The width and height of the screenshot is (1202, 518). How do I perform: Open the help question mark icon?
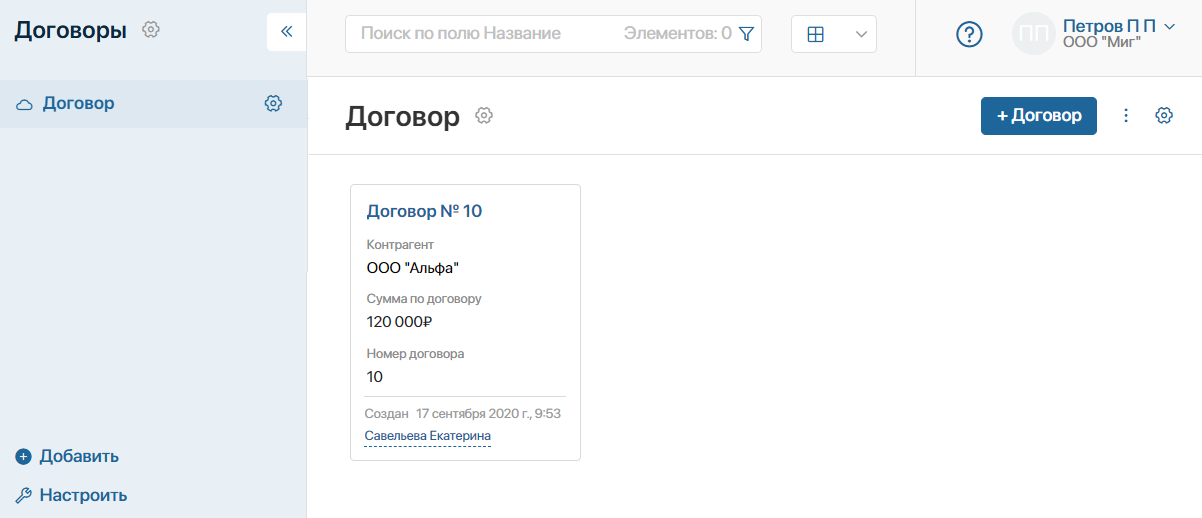click(x=969, y=34)
